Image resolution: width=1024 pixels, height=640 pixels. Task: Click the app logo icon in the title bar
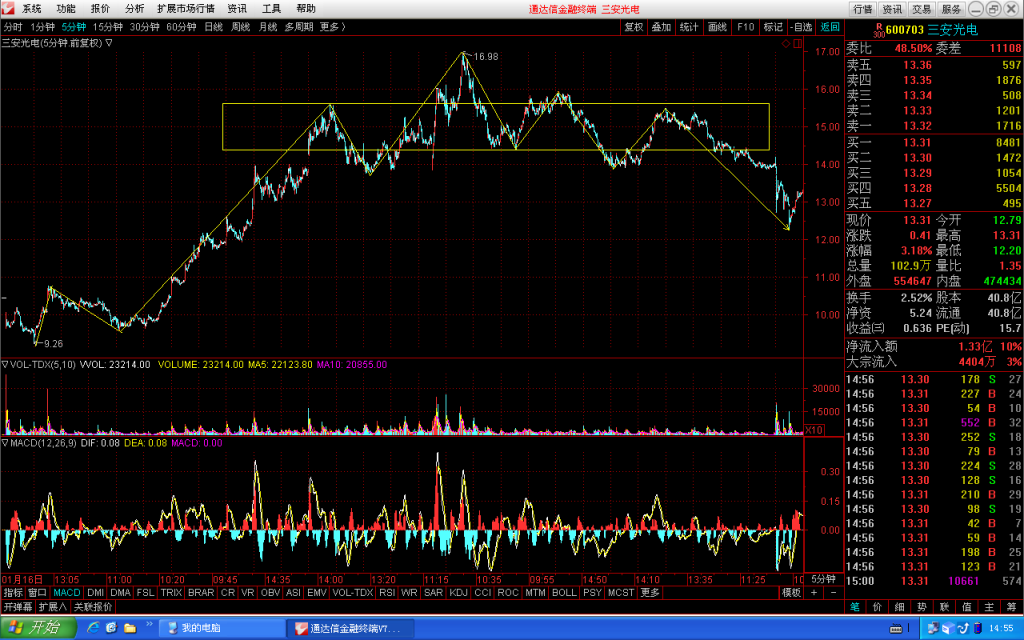[x=7, y=8]
